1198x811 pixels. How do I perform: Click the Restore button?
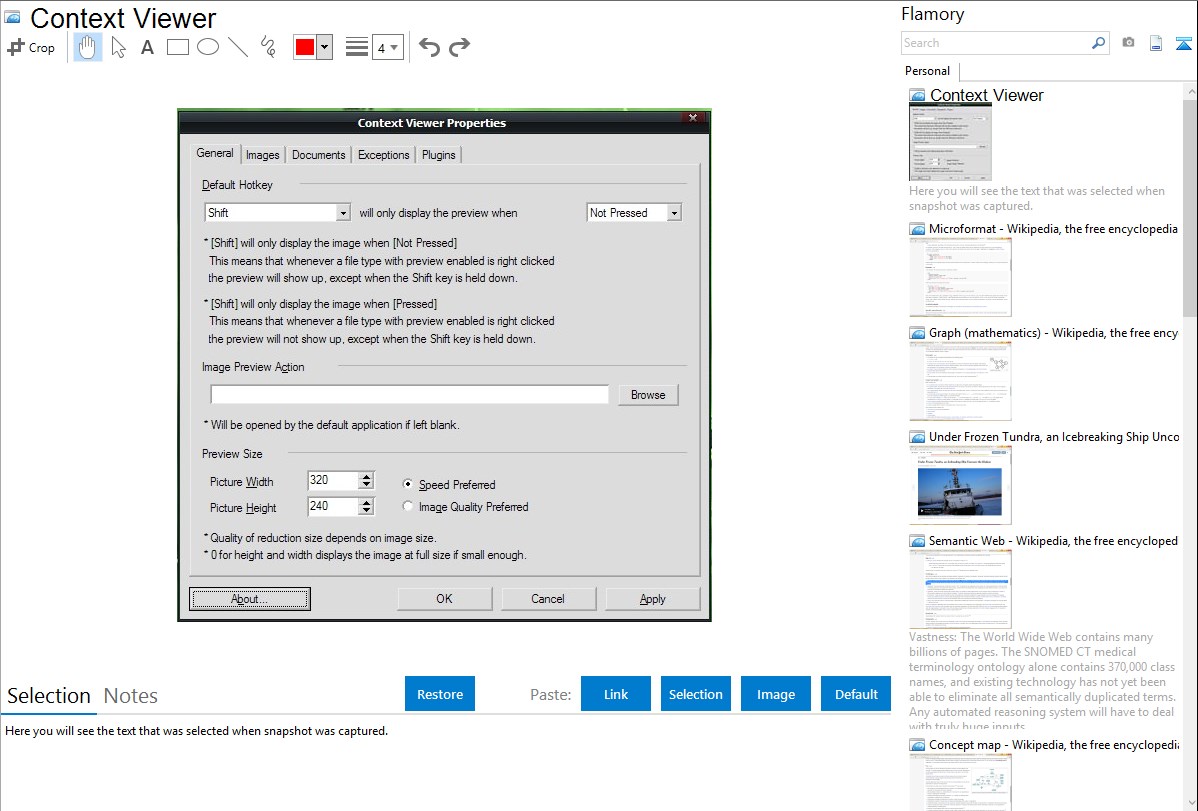(440, 694)
